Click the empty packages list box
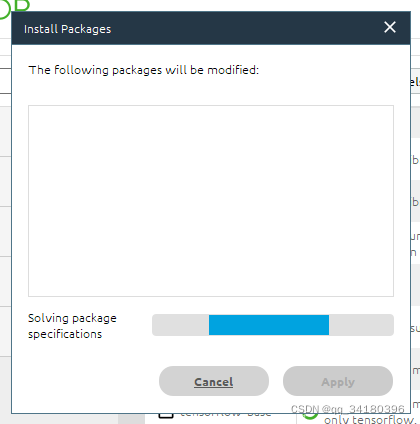The image size is (420, 424). click(x=211, y=201)
